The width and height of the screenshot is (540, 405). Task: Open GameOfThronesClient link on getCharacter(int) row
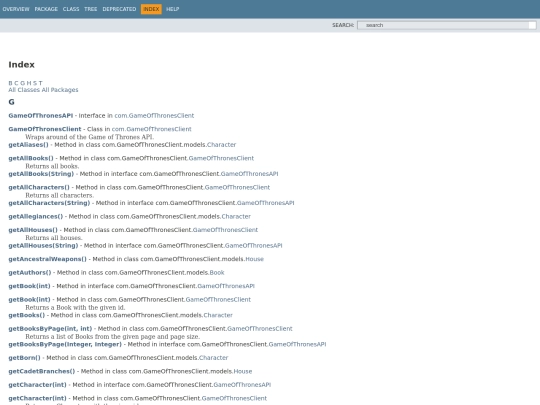pyautogui.click(x=234, y=398)
